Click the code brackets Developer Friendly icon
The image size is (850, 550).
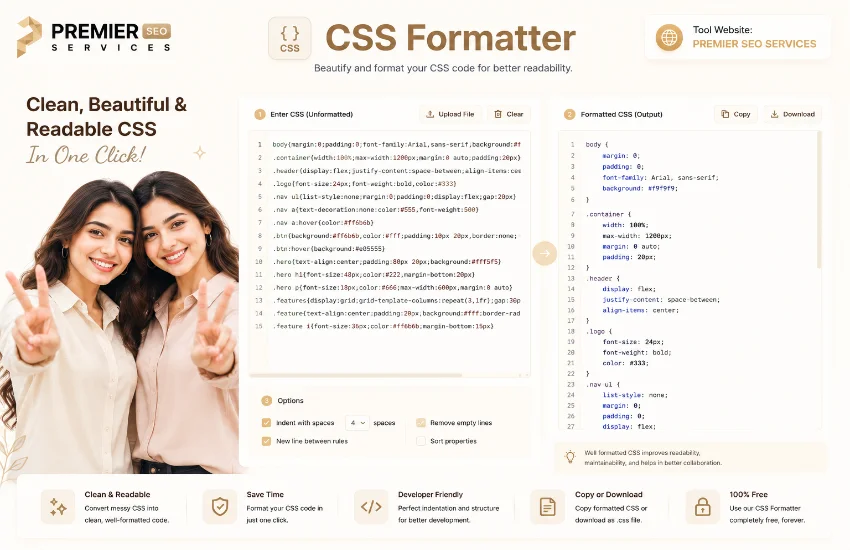(x=371, y=507)
